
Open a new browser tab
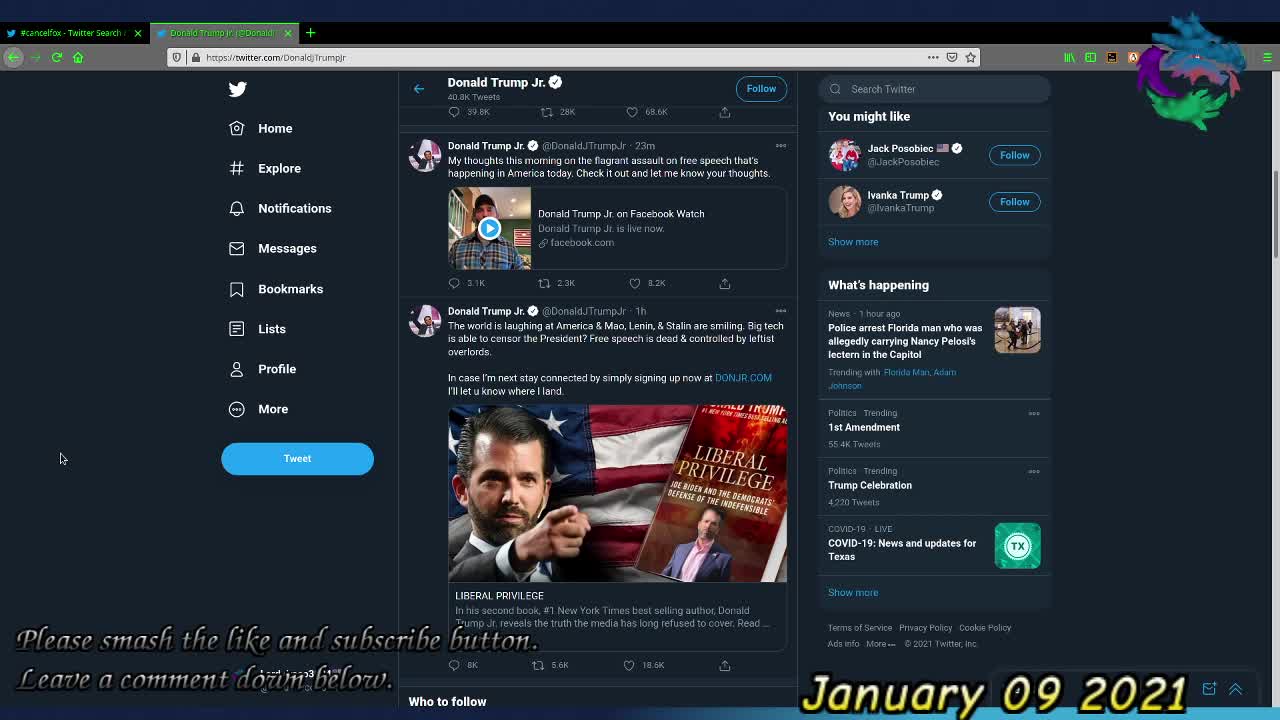[x=310, y=33]
